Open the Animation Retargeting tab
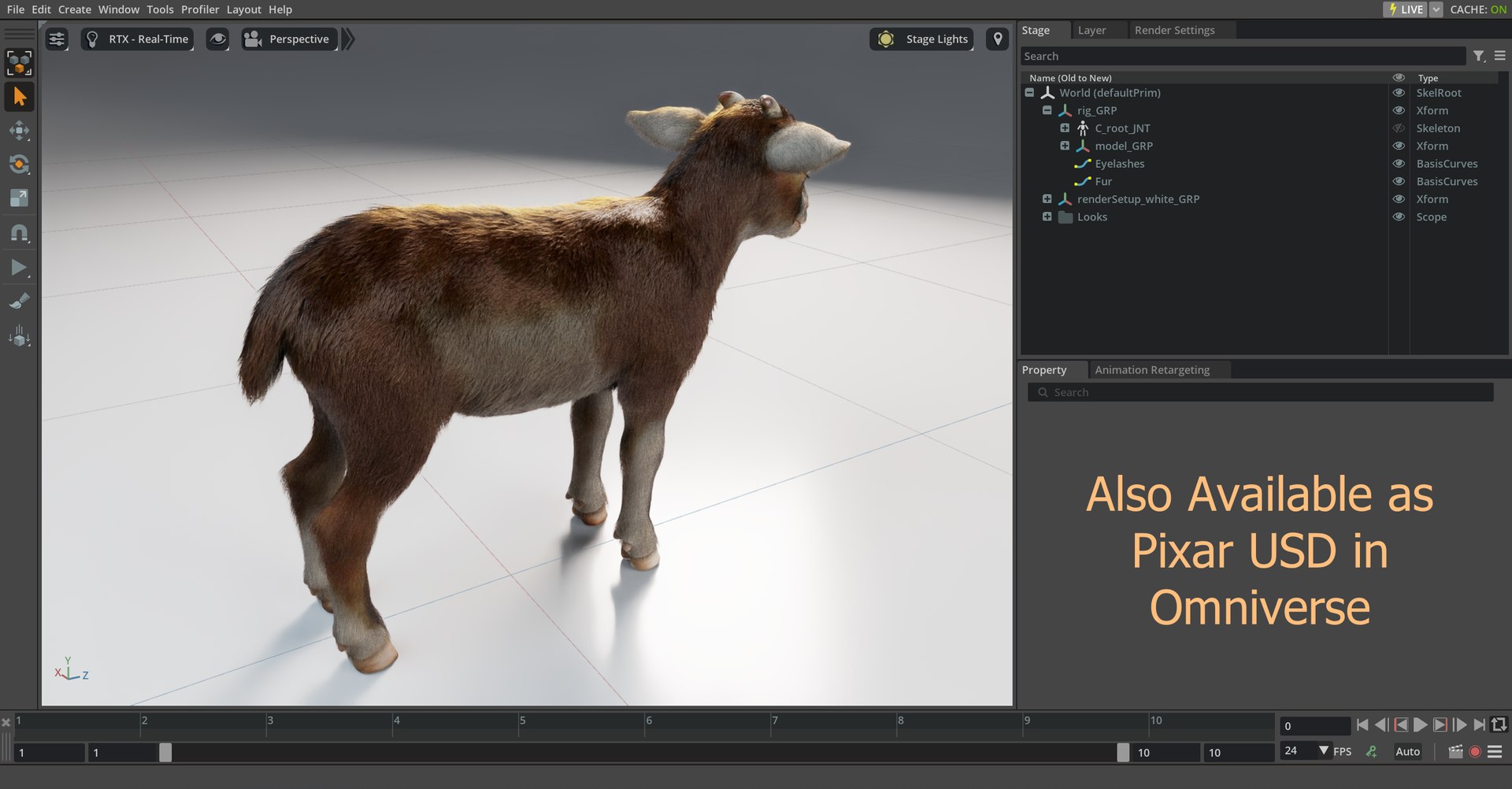Image resolution: width=1512 pixels, height=789 pixels. pyautogui.click(x=1152, y=370)
